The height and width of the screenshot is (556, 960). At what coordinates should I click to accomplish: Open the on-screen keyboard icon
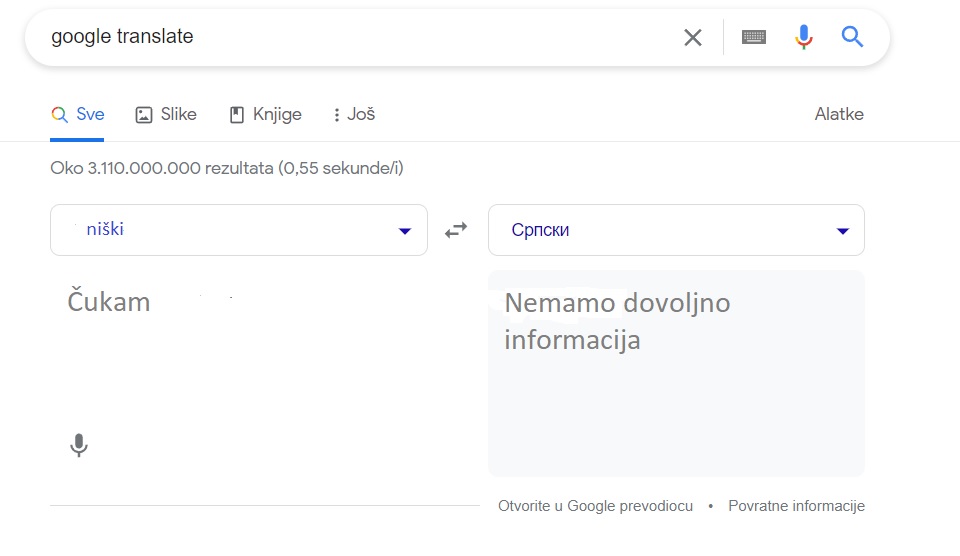pyautogui.click(x=754, y=37)
